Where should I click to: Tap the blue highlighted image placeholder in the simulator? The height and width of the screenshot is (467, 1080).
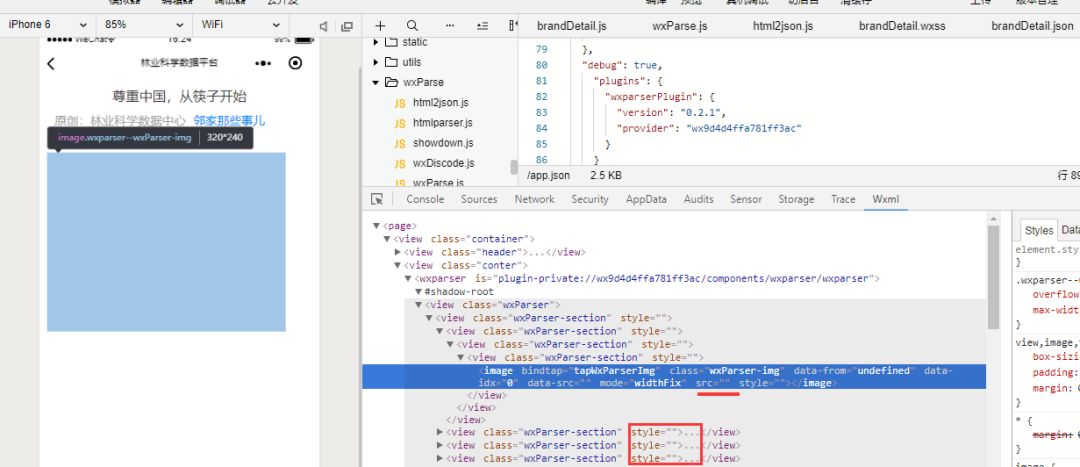click(x=166, y=242)
